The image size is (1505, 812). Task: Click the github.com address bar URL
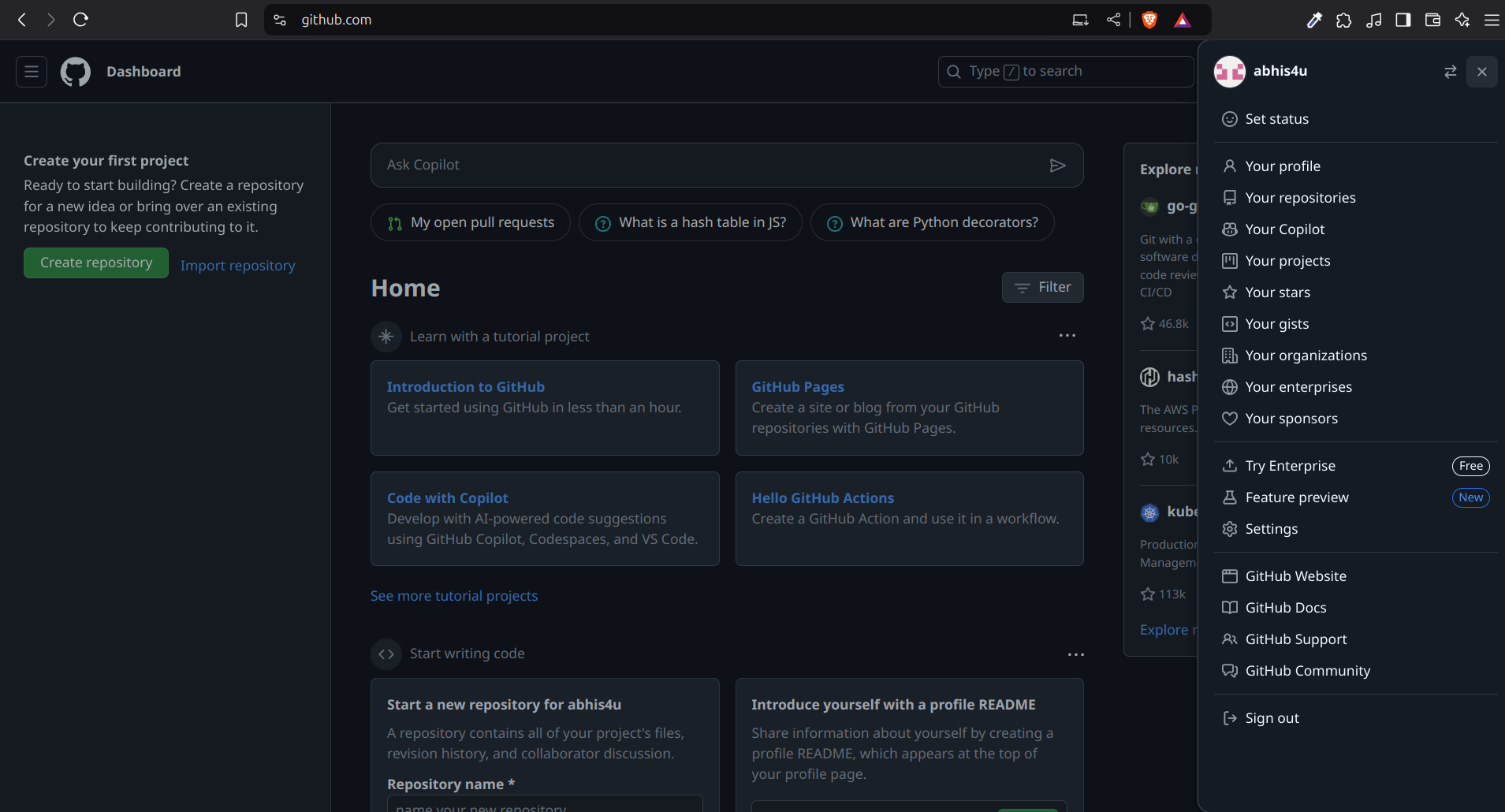pyautogui.click(x=337, y=20)
